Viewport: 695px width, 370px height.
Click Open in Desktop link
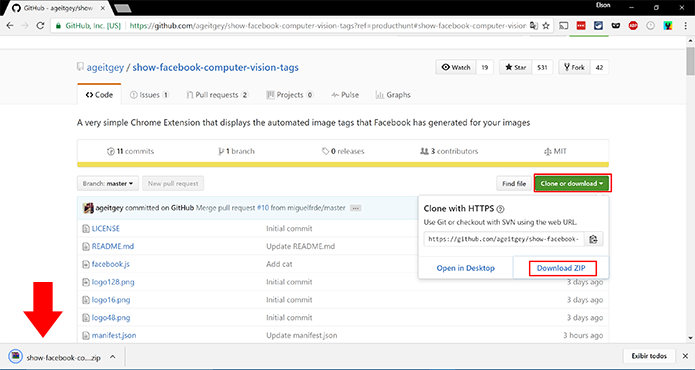tap(465, 268)
